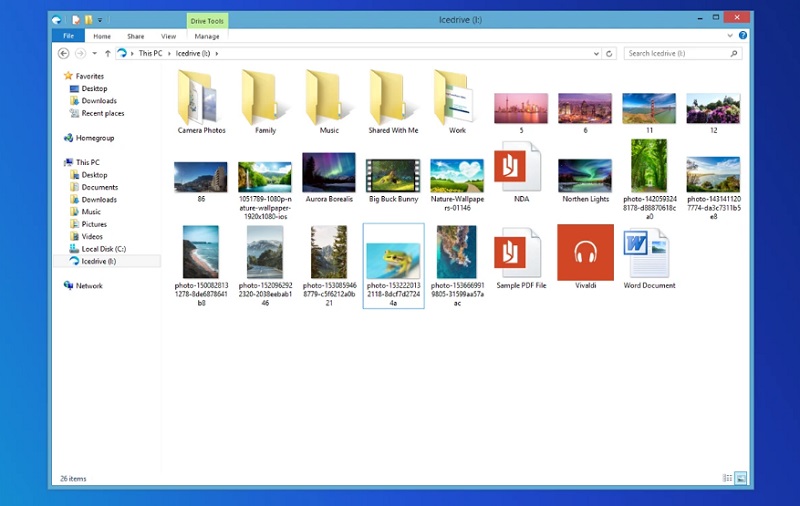
Task: Expand the ribbon with chevron arrow
Action: [x=732, y=35]
